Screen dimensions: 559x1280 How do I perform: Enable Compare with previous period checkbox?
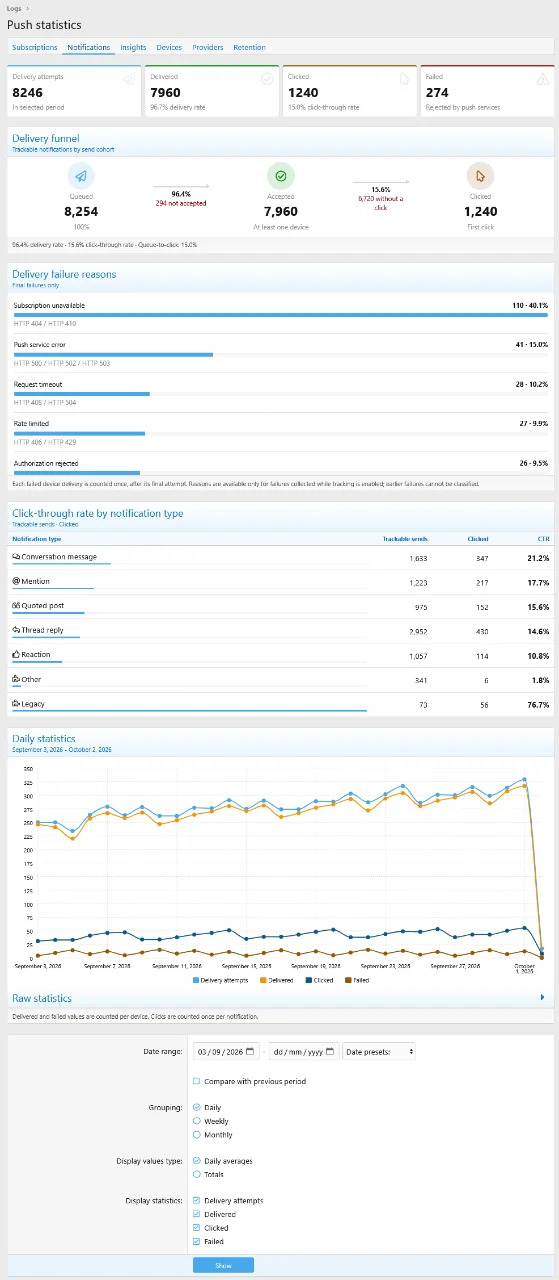196,1081
